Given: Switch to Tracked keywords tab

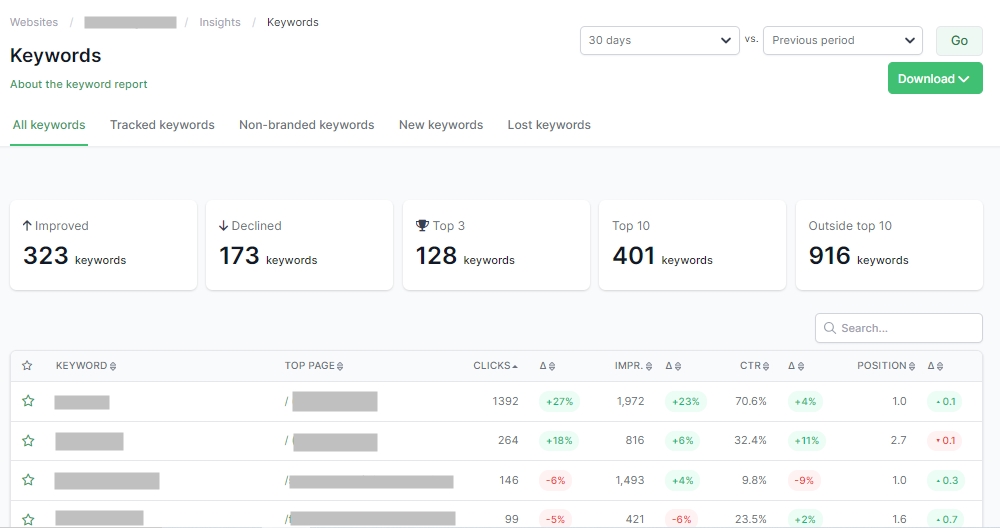Looking at the screenshot, I should pos(162,125).
